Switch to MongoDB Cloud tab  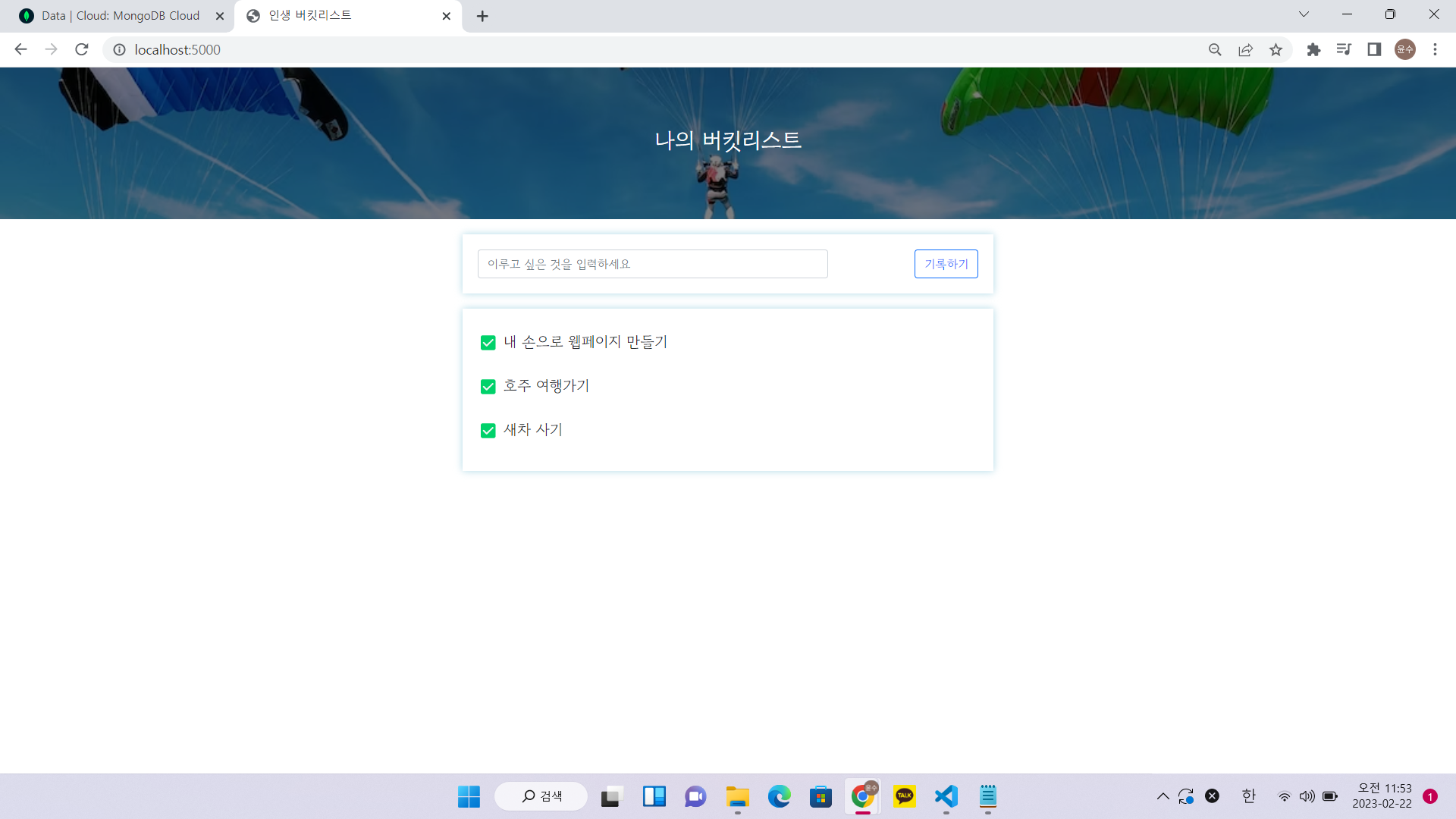point(120,16)
